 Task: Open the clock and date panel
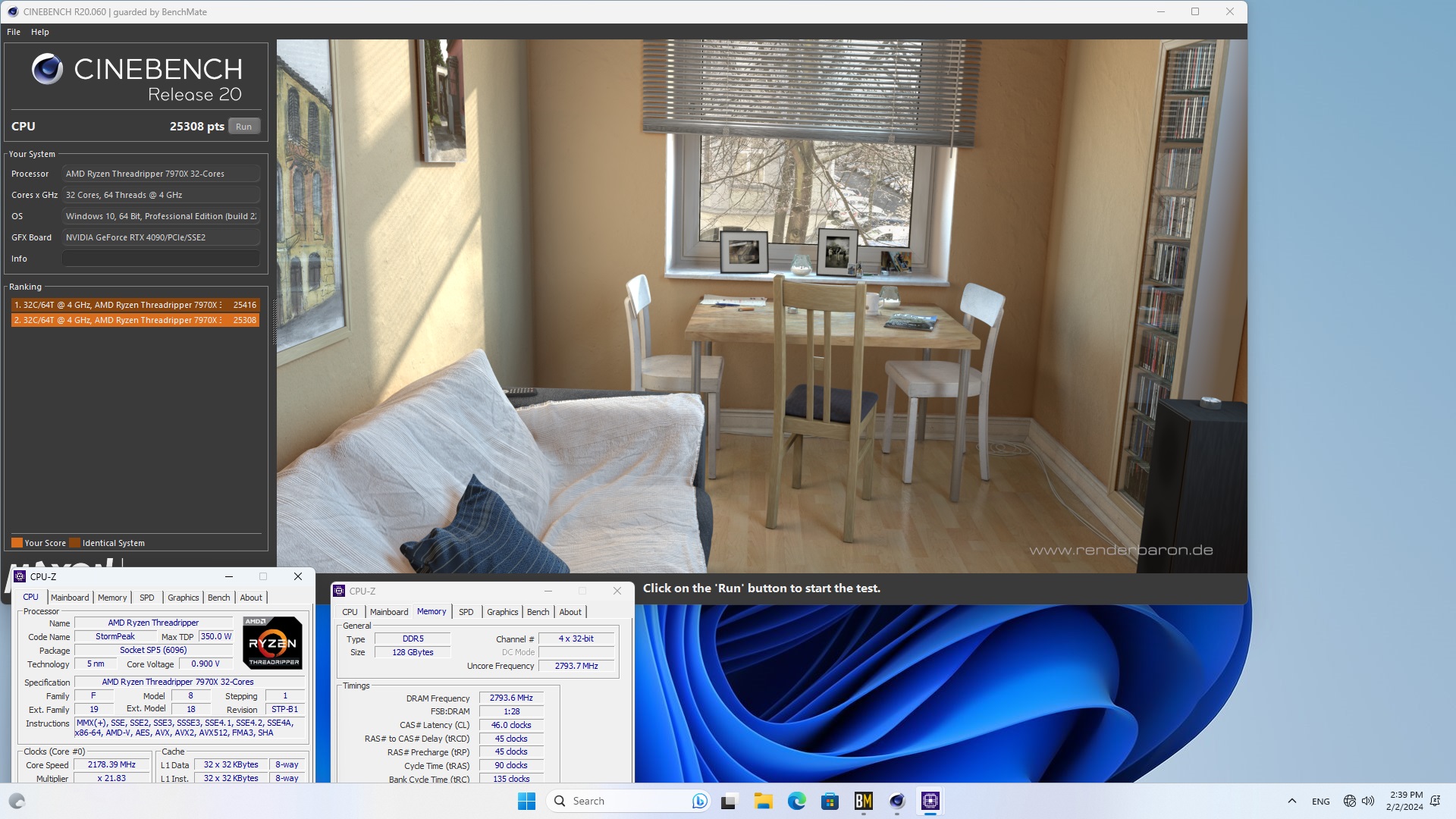pyautogui.click(x=1404, y=801)
